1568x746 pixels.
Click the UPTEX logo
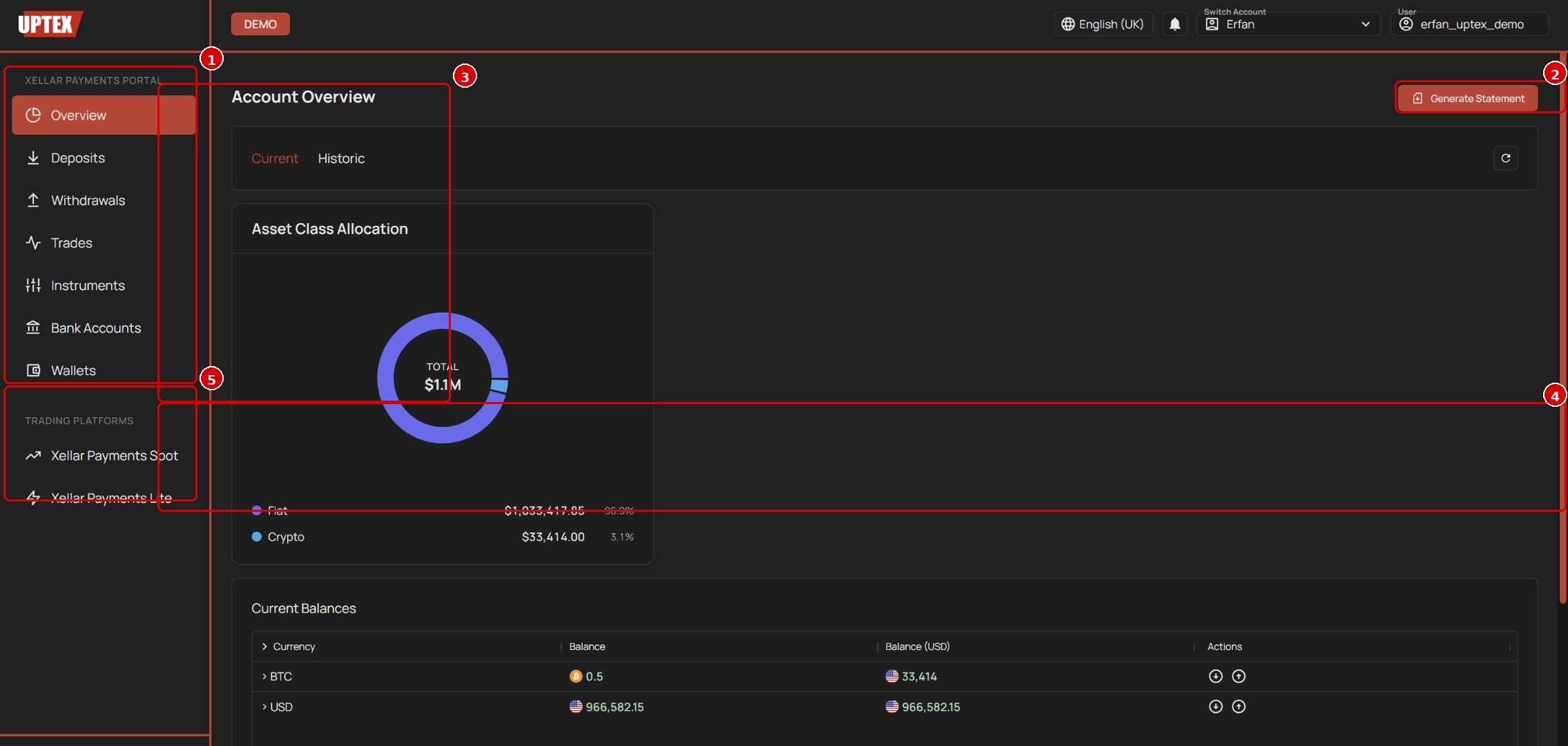50,24
